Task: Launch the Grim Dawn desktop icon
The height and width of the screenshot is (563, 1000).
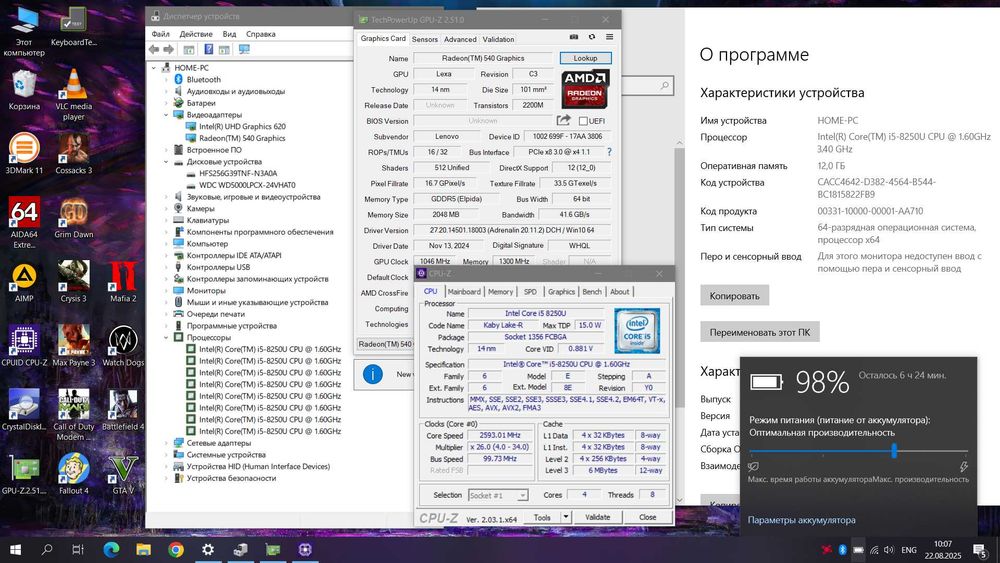Action: 73,217
